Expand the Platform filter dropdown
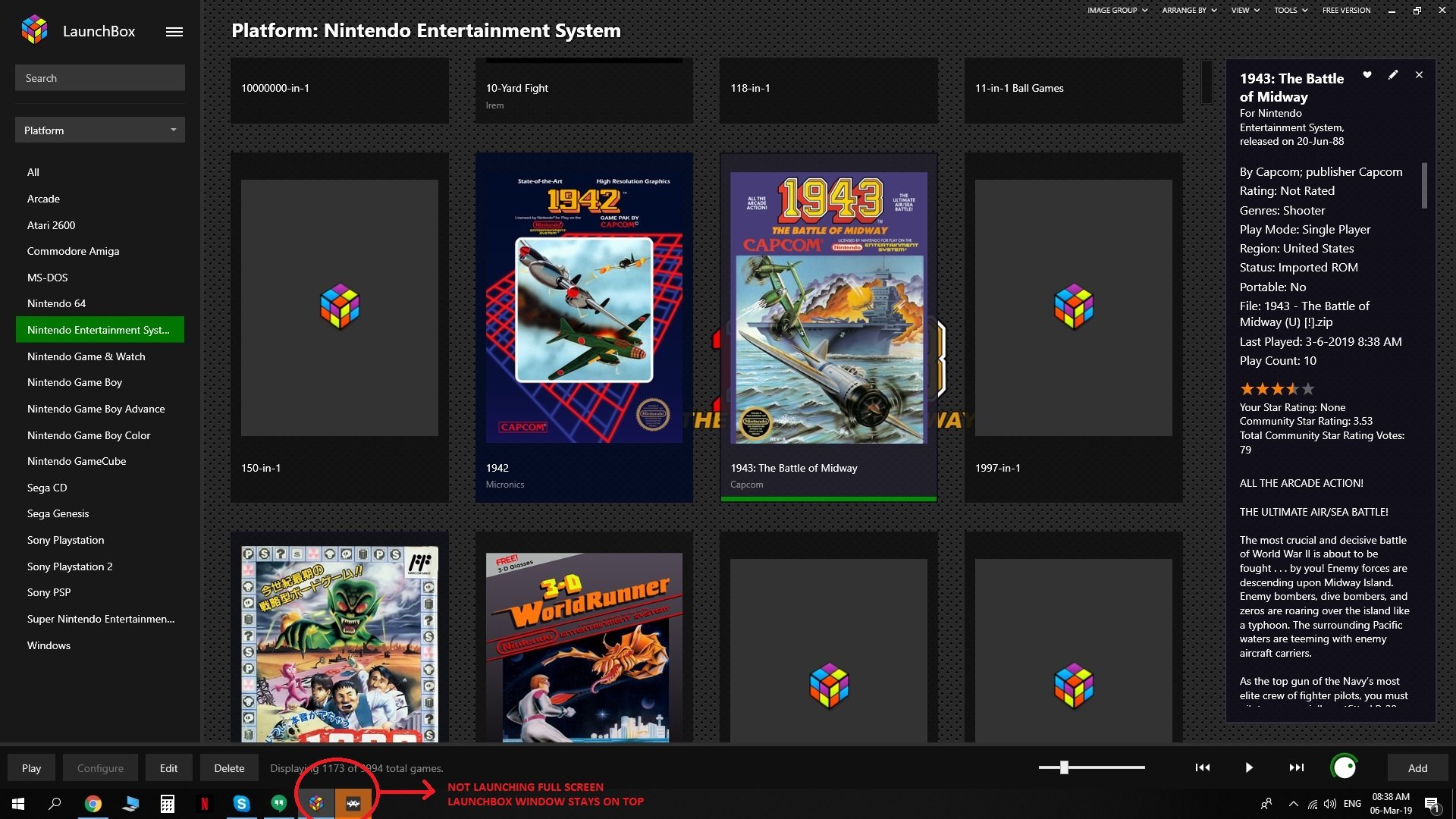This screenshot has width=1456, height=819. pyautogui.click(x=100, y=130)
